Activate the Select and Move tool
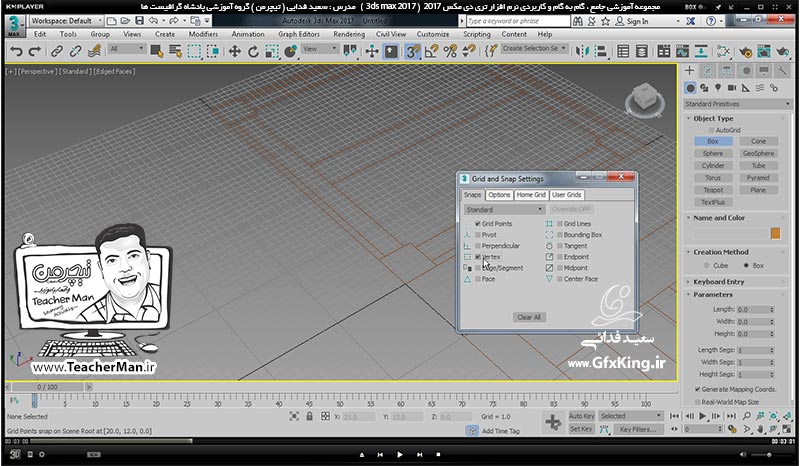 coord(234,51)
